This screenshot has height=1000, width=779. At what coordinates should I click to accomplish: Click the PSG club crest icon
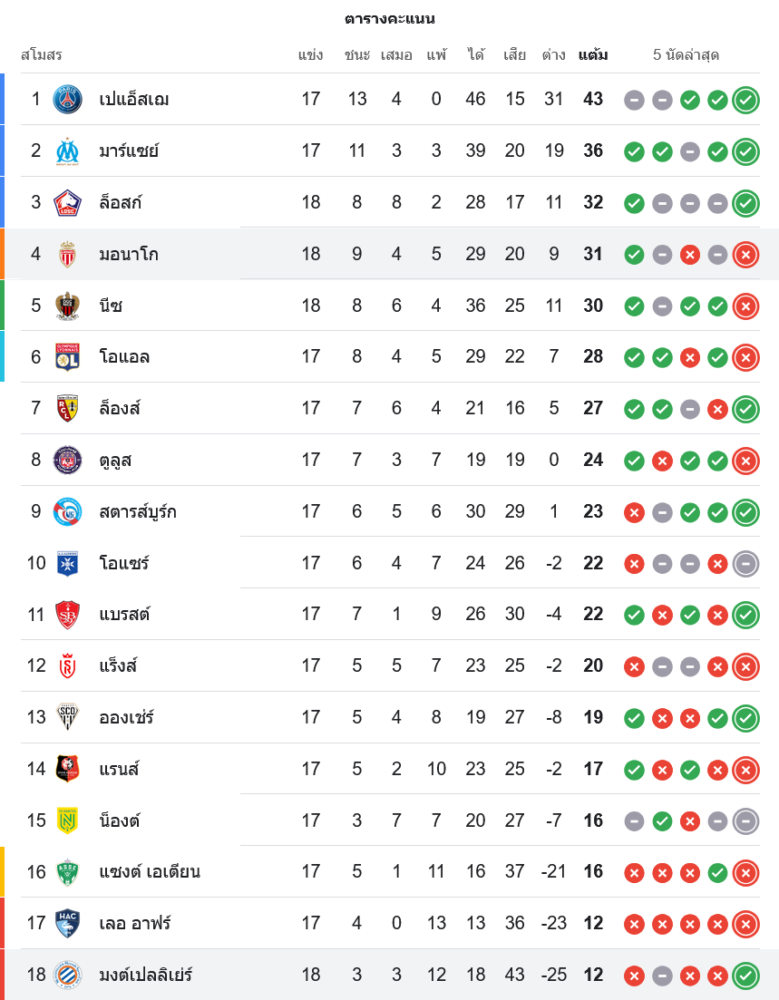[x=68, y=99]
